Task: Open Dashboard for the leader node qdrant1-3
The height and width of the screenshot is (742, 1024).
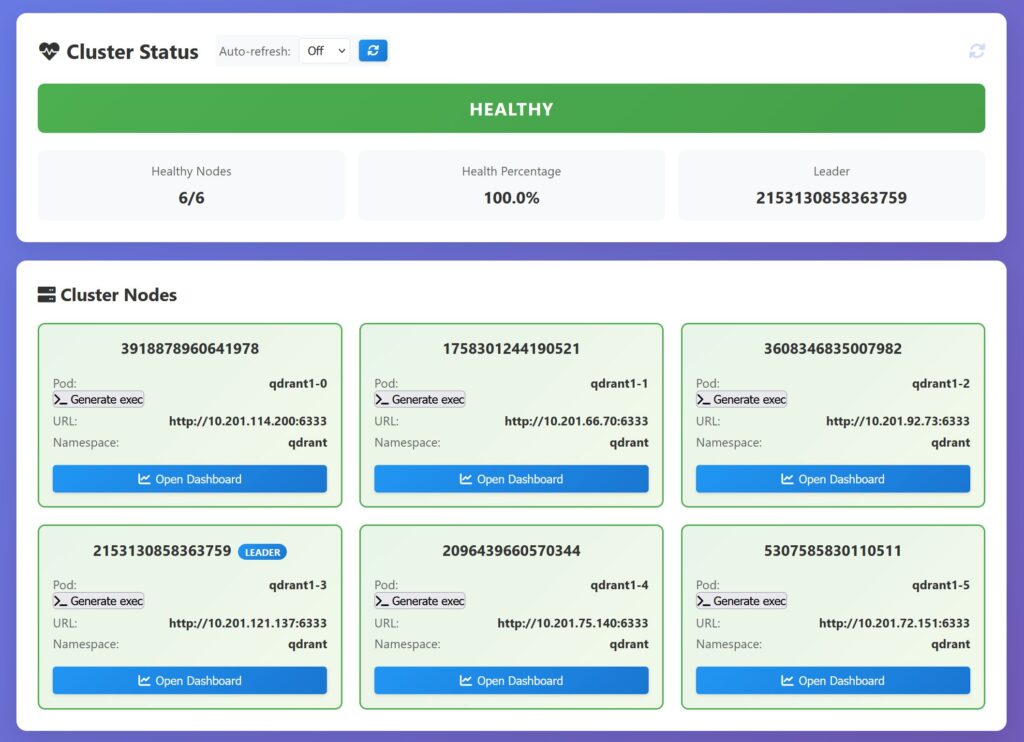Action: [x=190, y=681]
